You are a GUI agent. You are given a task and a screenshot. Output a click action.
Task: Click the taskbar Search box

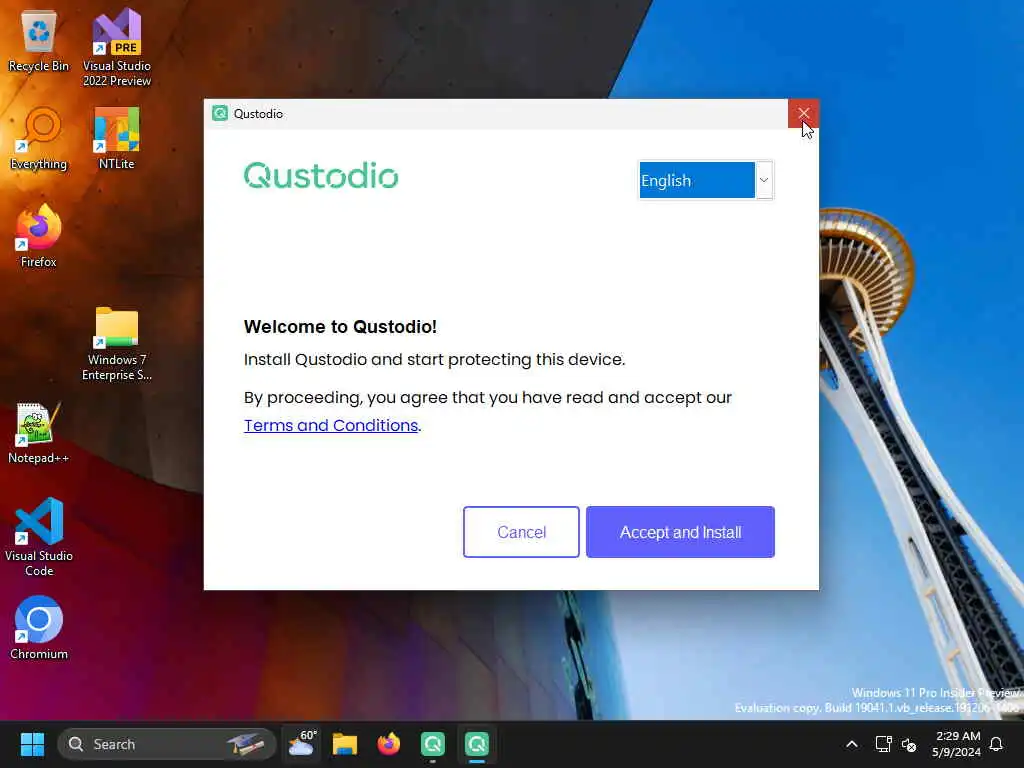(x=167, y=744)
